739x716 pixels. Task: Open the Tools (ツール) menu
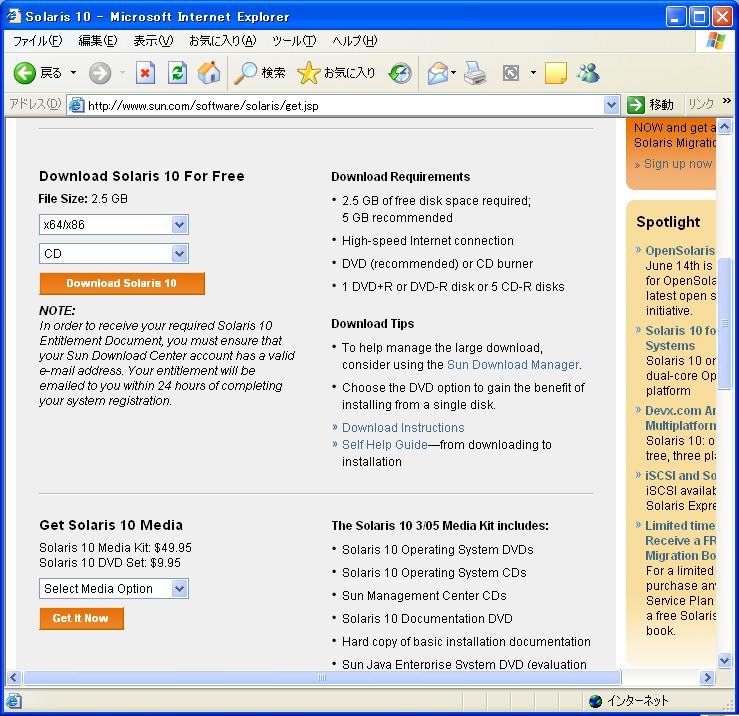click(294, 41)
